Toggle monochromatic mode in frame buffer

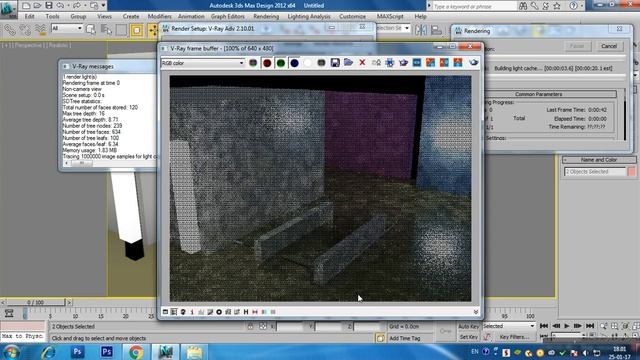click(x=321, y=63)
